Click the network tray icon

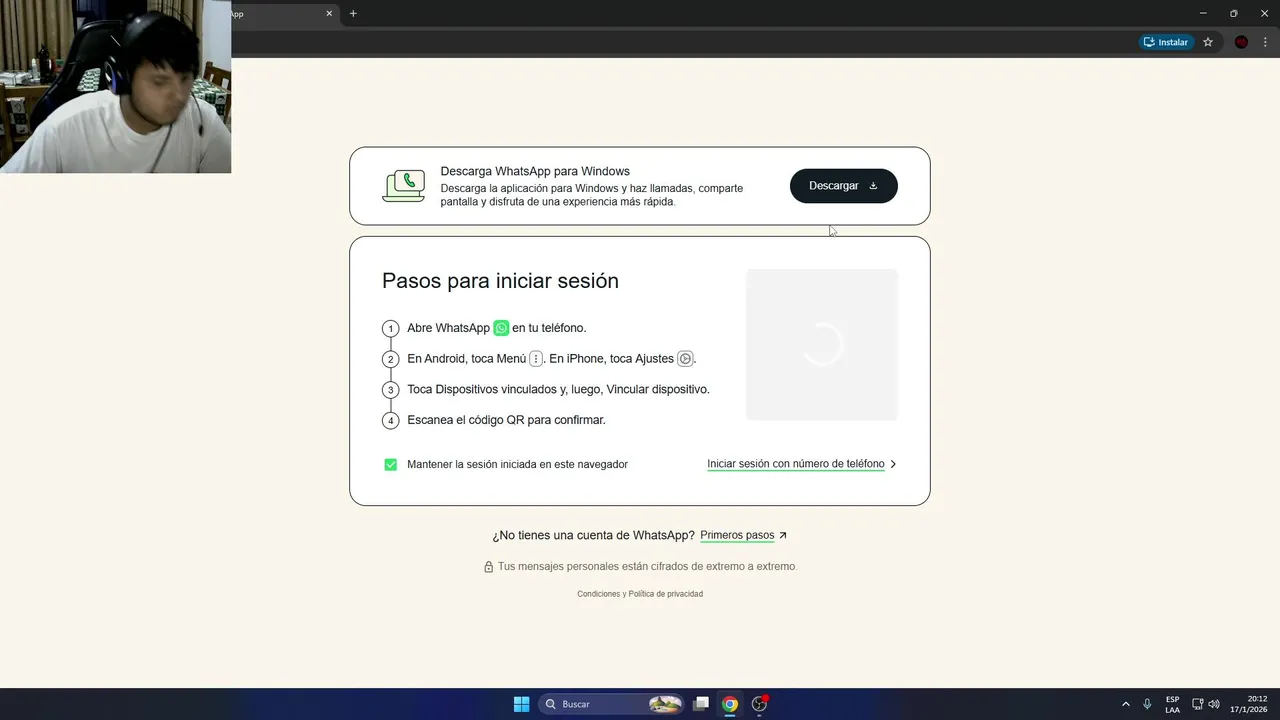click(1197, 704)
